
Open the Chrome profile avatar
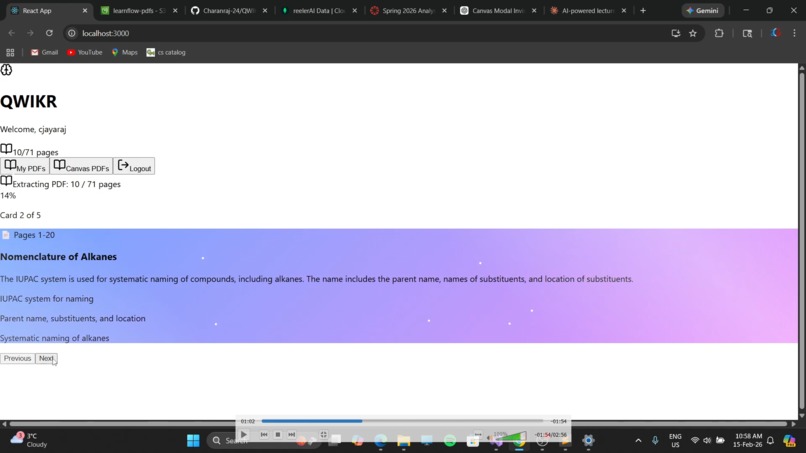point(776,33)
